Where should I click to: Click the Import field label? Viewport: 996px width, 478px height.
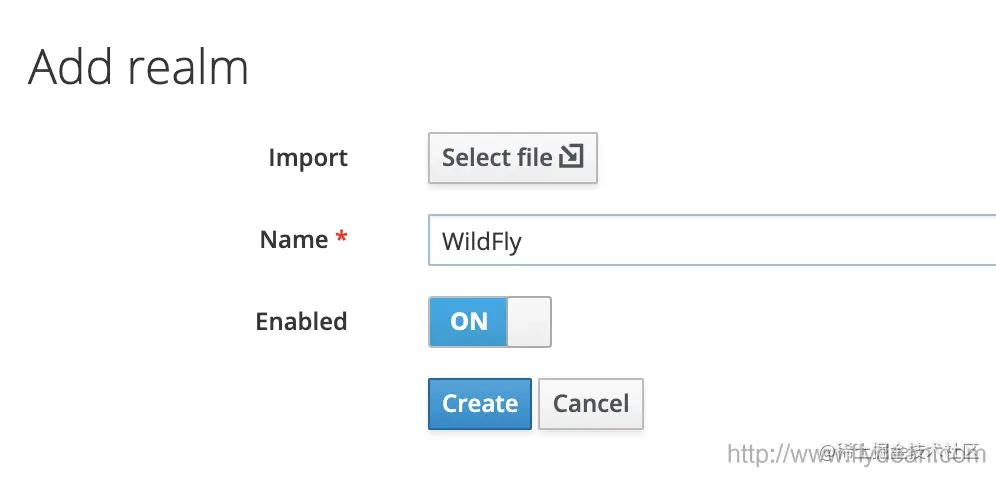[x=308, y=158]
